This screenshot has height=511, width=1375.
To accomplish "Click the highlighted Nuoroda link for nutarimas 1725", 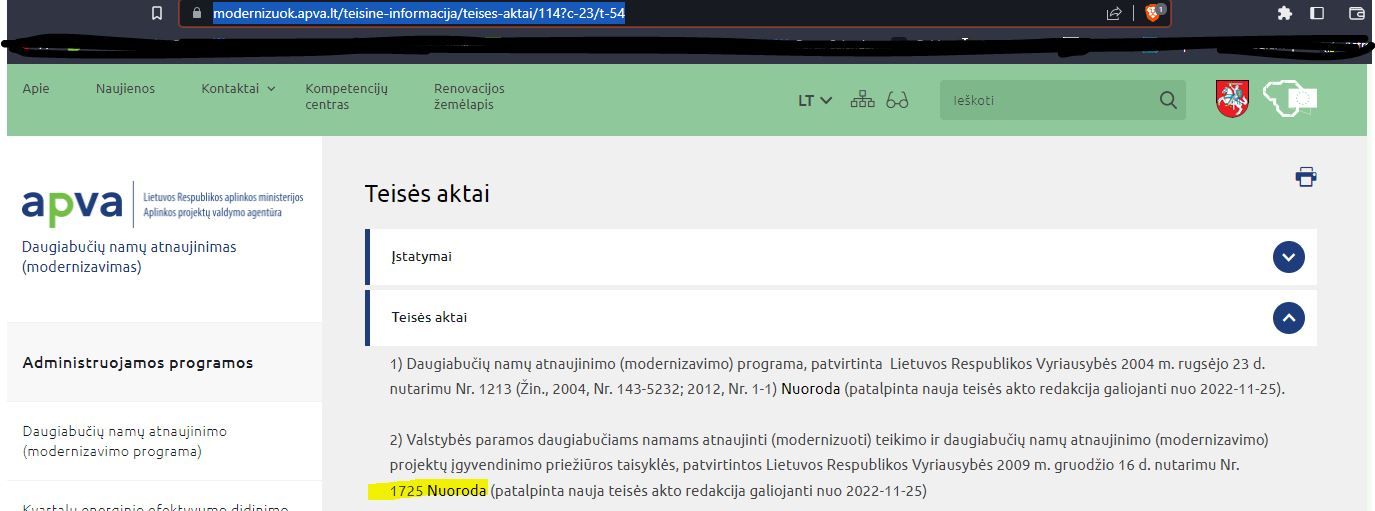I will click(457, 490).
